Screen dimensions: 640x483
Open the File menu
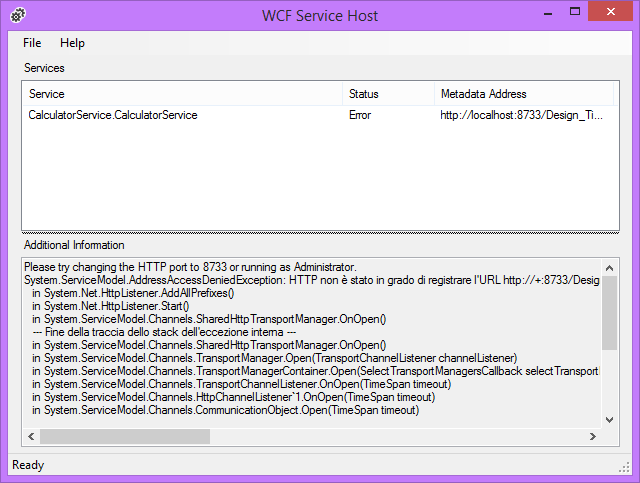click(32, 43)
